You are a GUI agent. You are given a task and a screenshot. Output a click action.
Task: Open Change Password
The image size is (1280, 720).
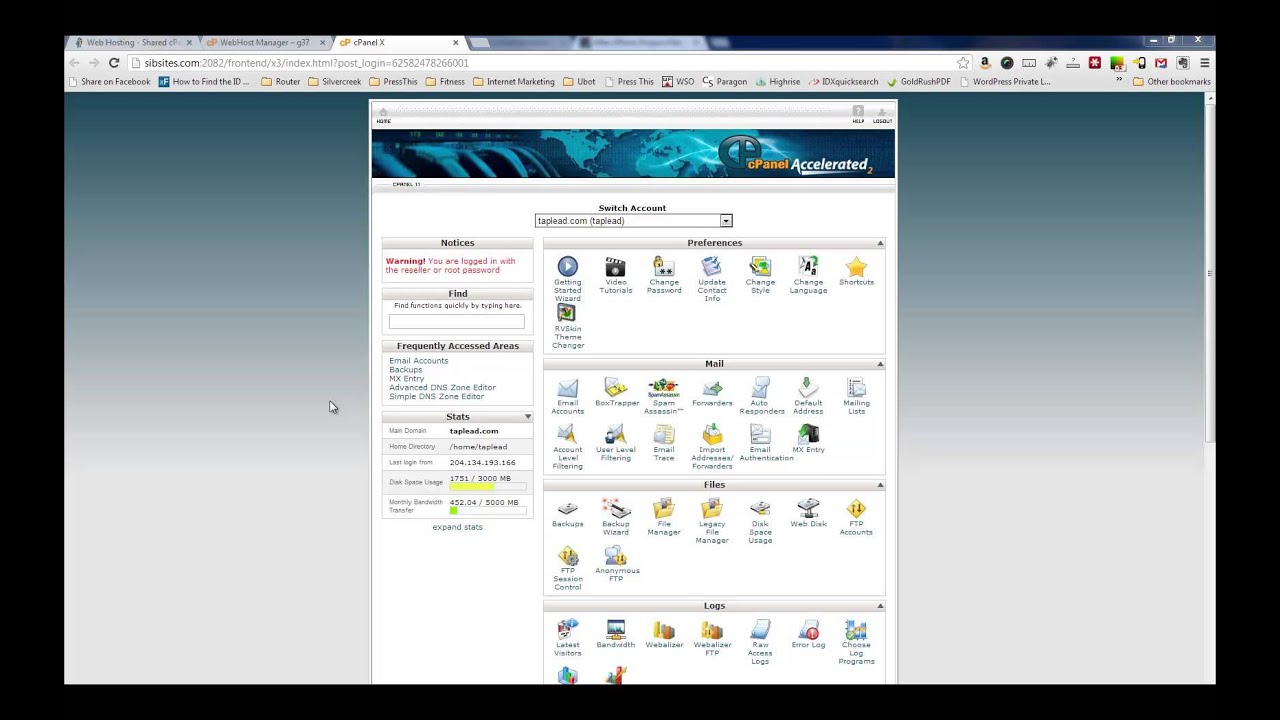(x=664, y=267)
